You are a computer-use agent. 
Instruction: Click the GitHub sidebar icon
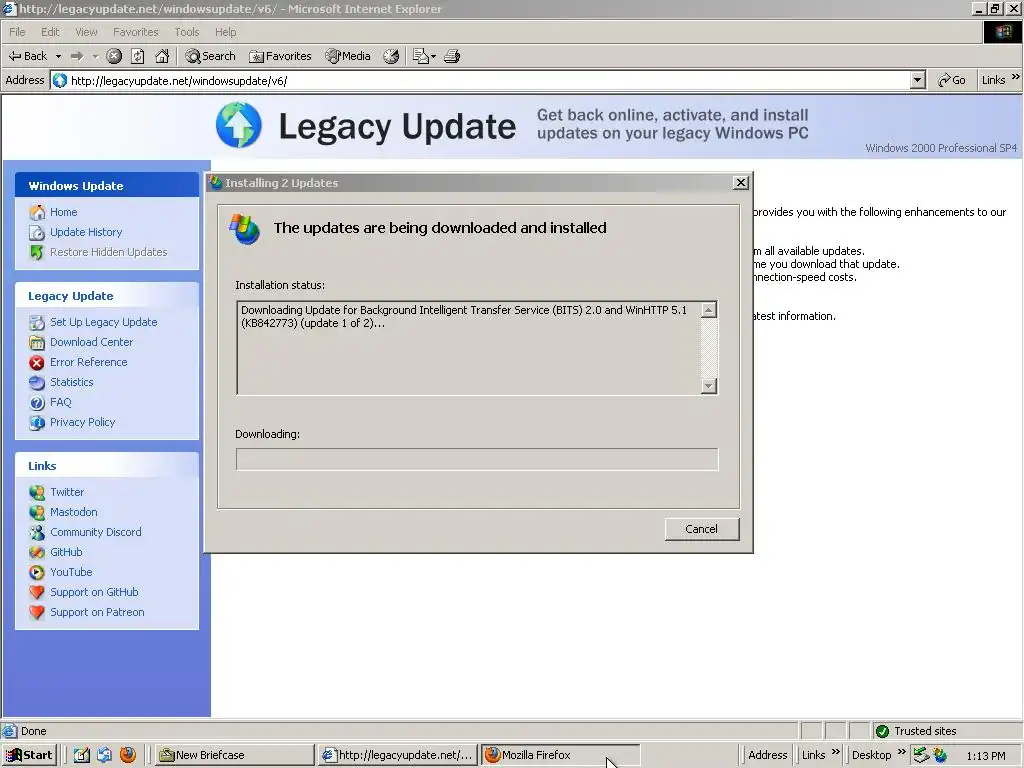[37, 552]
